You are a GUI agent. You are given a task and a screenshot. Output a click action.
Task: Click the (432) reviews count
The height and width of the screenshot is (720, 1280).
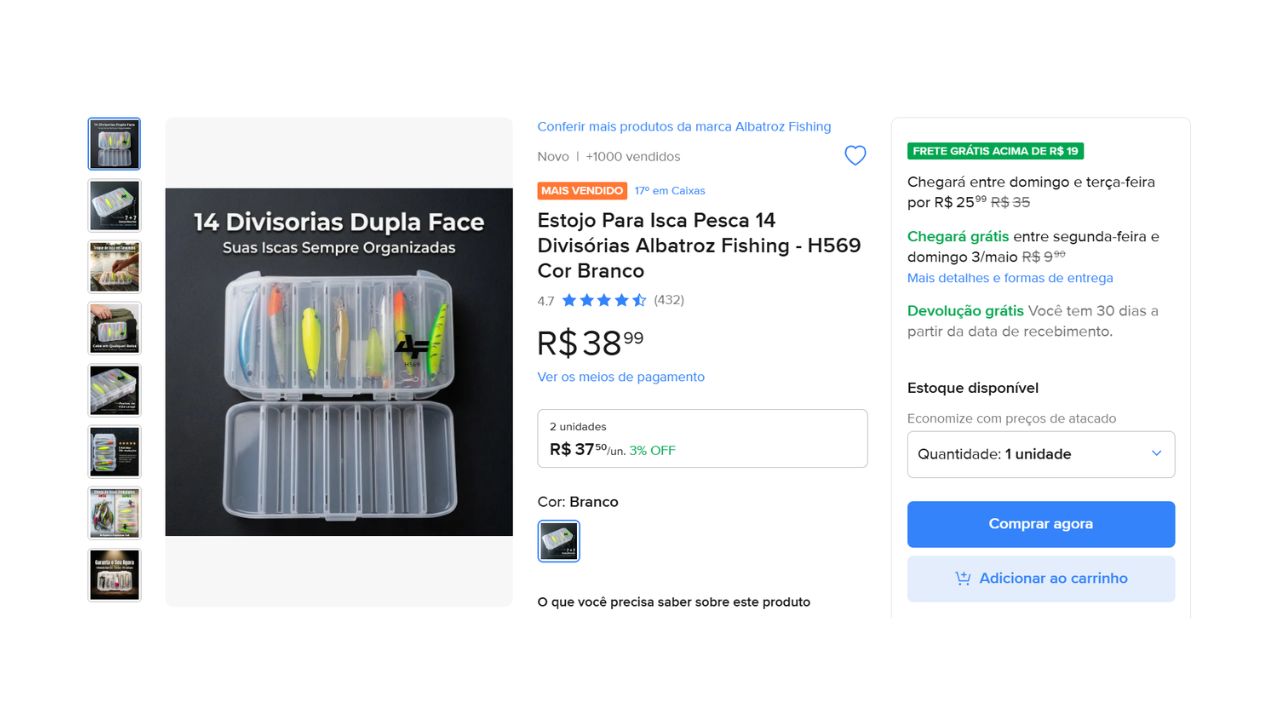point(669,299)
